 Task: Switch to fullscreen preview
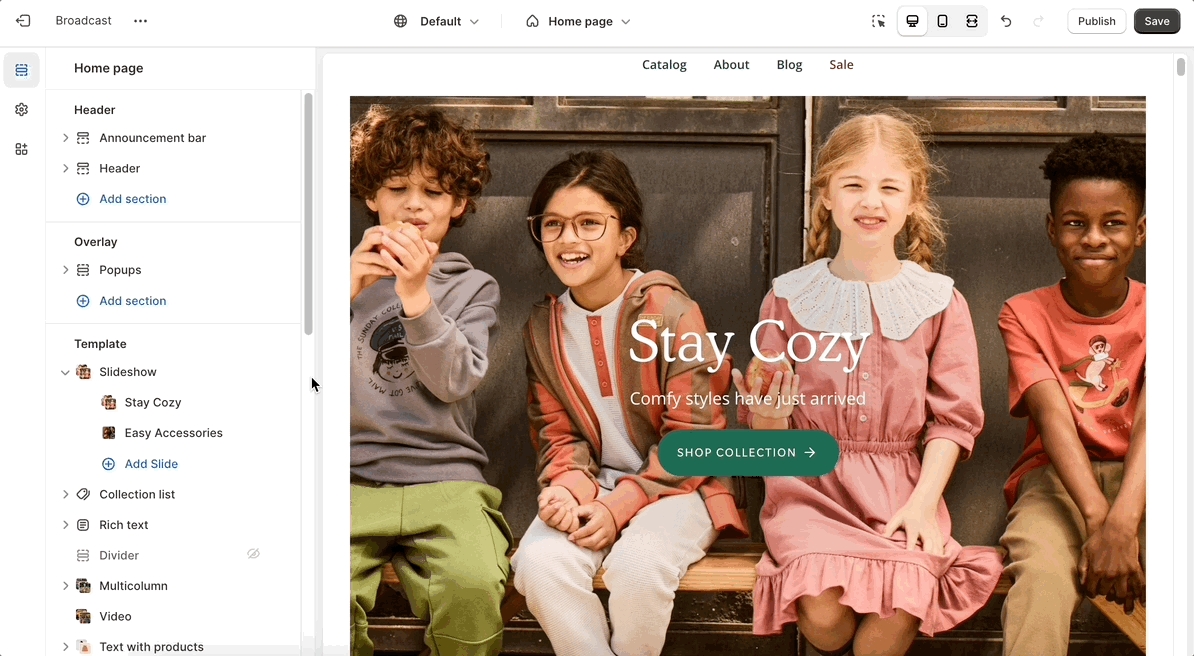(972, 21)
